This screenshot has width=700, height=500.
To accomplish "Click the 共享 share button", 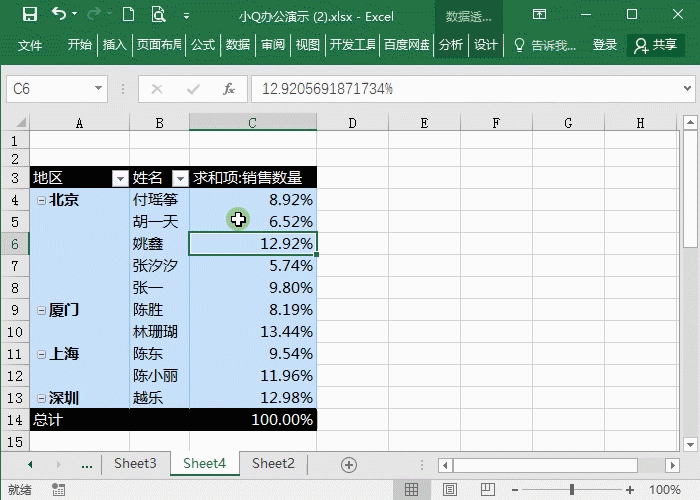I will tap(656, 45).
